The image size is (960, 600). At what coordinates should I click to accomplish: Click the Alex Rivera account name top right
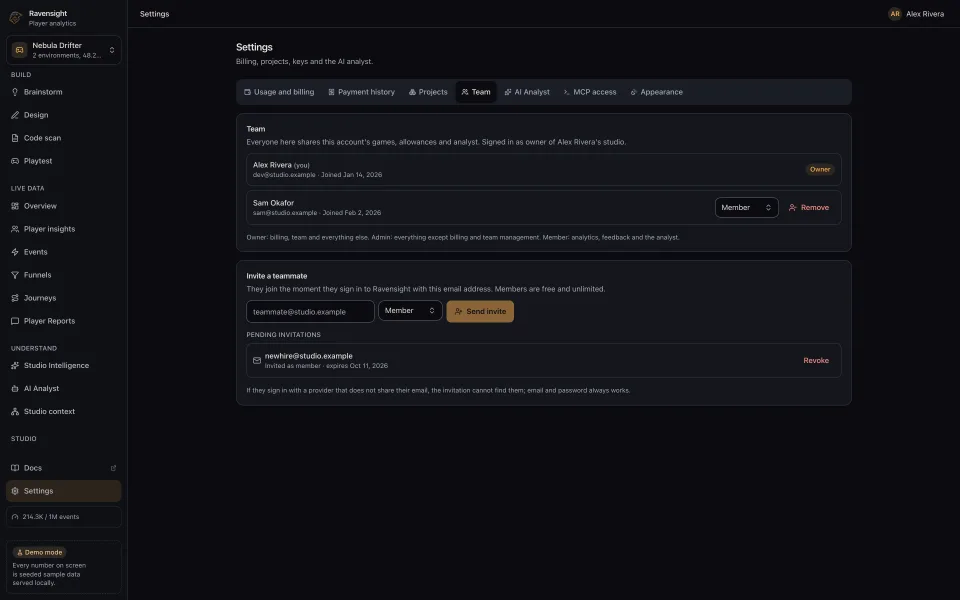point(924,13)
